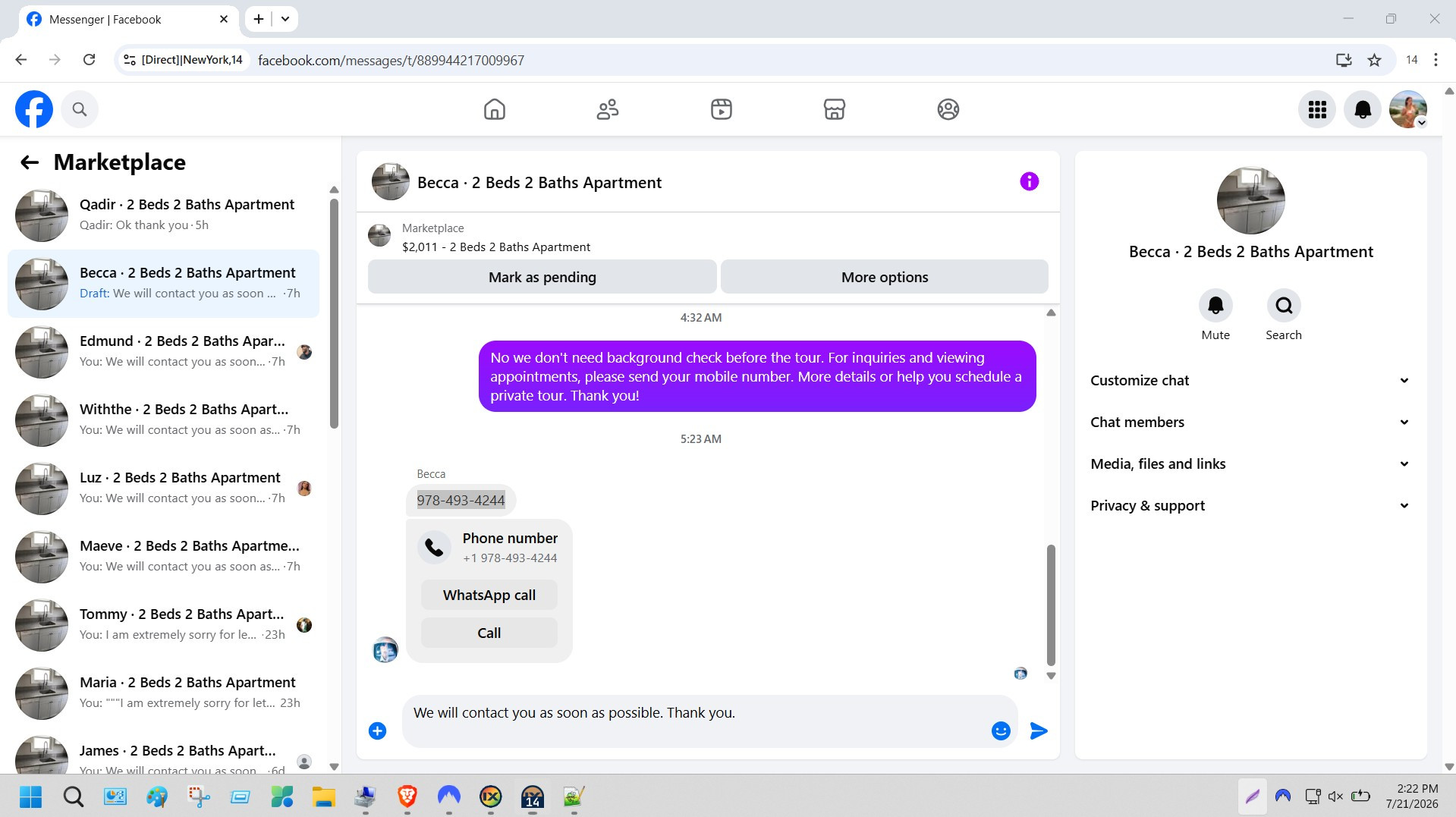Go to the Home feed icon
1456x817 pixels.
click(x=495, y=109)
